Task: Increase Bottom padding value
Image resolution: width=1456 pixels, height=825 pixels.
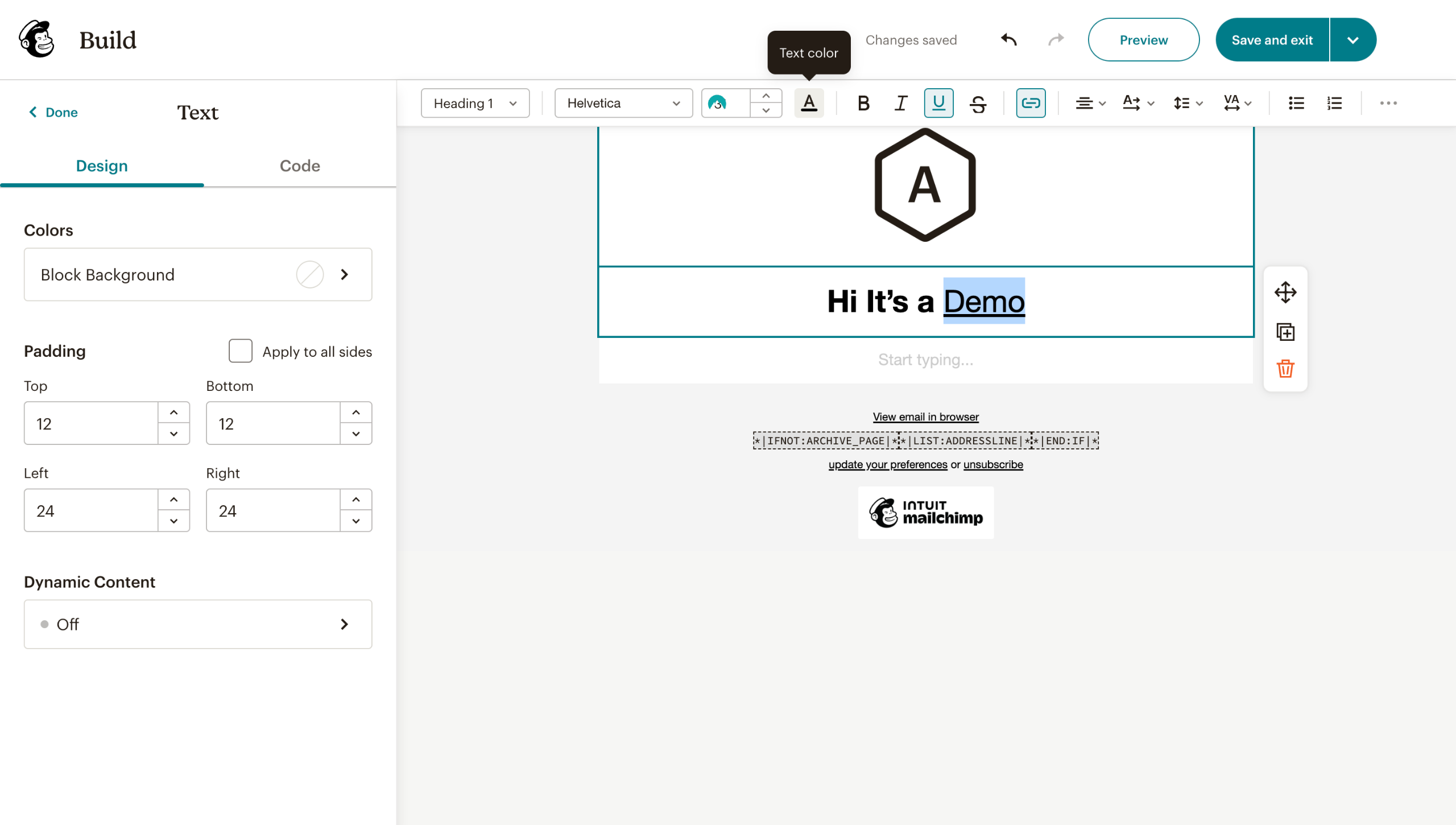Action: tap(356, 412)
